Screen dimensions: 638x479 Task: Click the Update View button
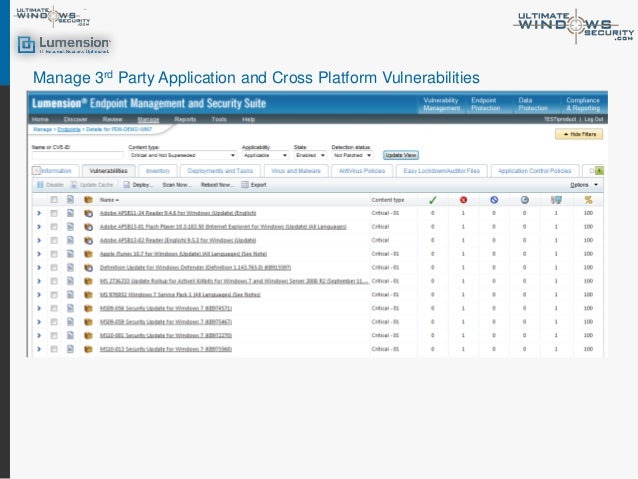401,155
